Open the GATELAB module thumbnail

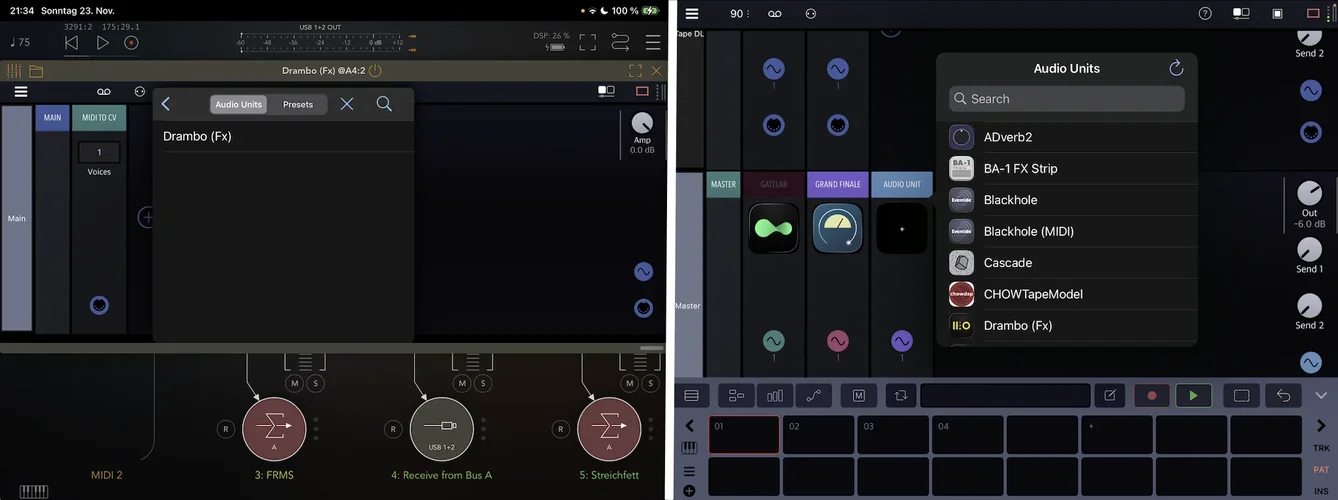pos(773,228)
